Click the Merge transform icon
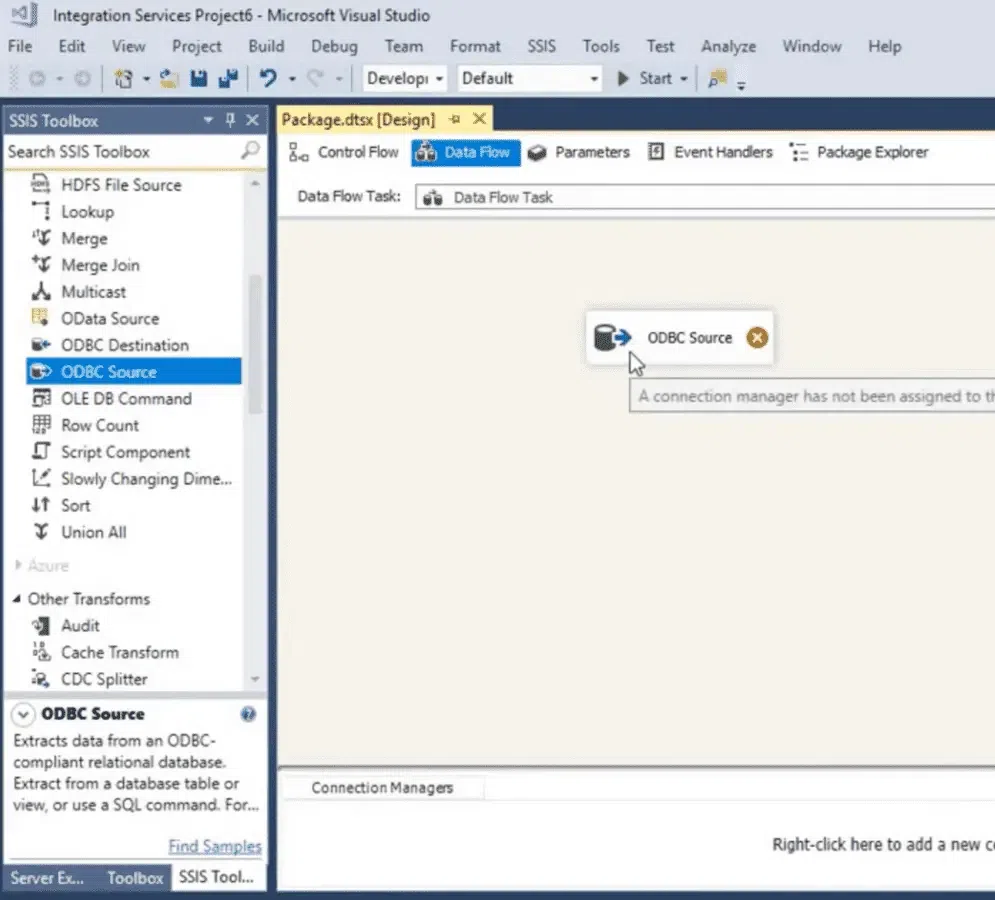 coord(41,238)
